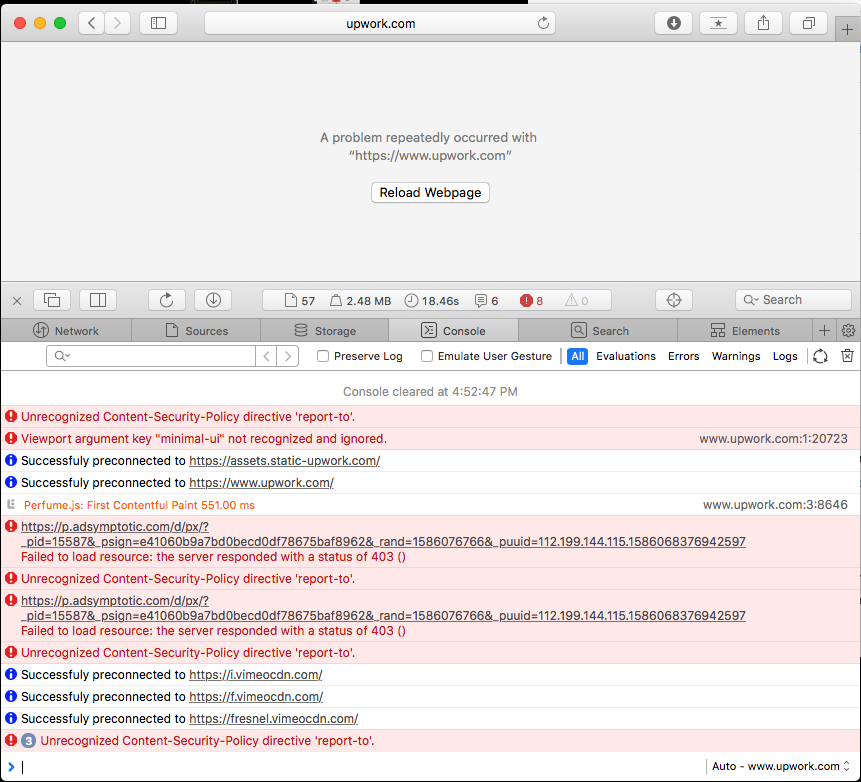Click the 2.48 MB transfer size indicator

click(360, 300)
